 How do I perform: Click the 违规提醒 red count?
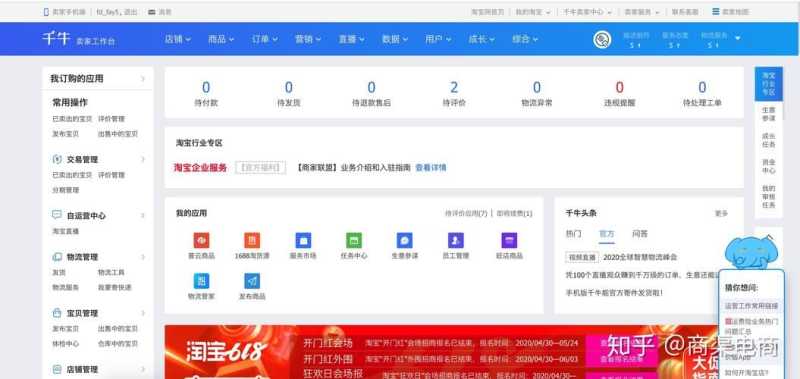pos(619,87)
